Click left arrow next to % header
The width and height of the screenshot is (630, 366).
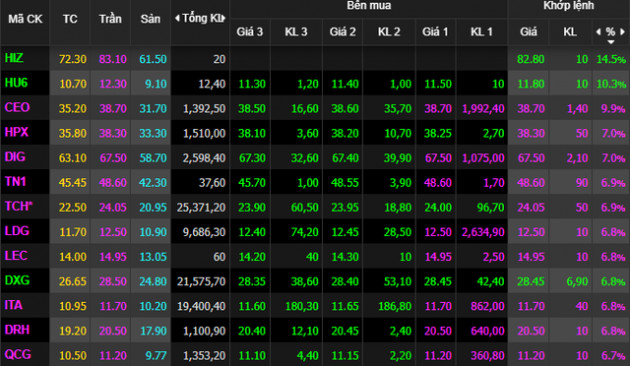point(599,32)
